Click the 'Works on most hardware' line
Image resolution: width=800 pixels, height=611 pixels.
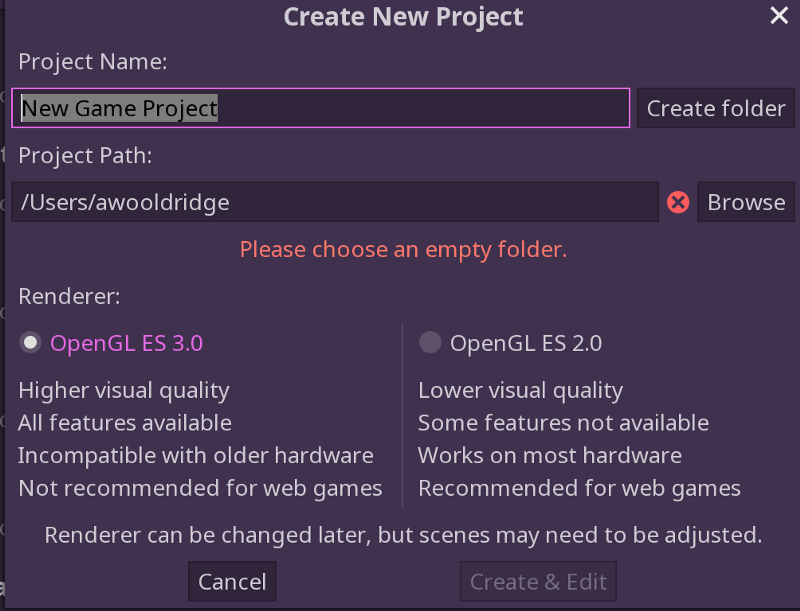(x=550, y=455)
